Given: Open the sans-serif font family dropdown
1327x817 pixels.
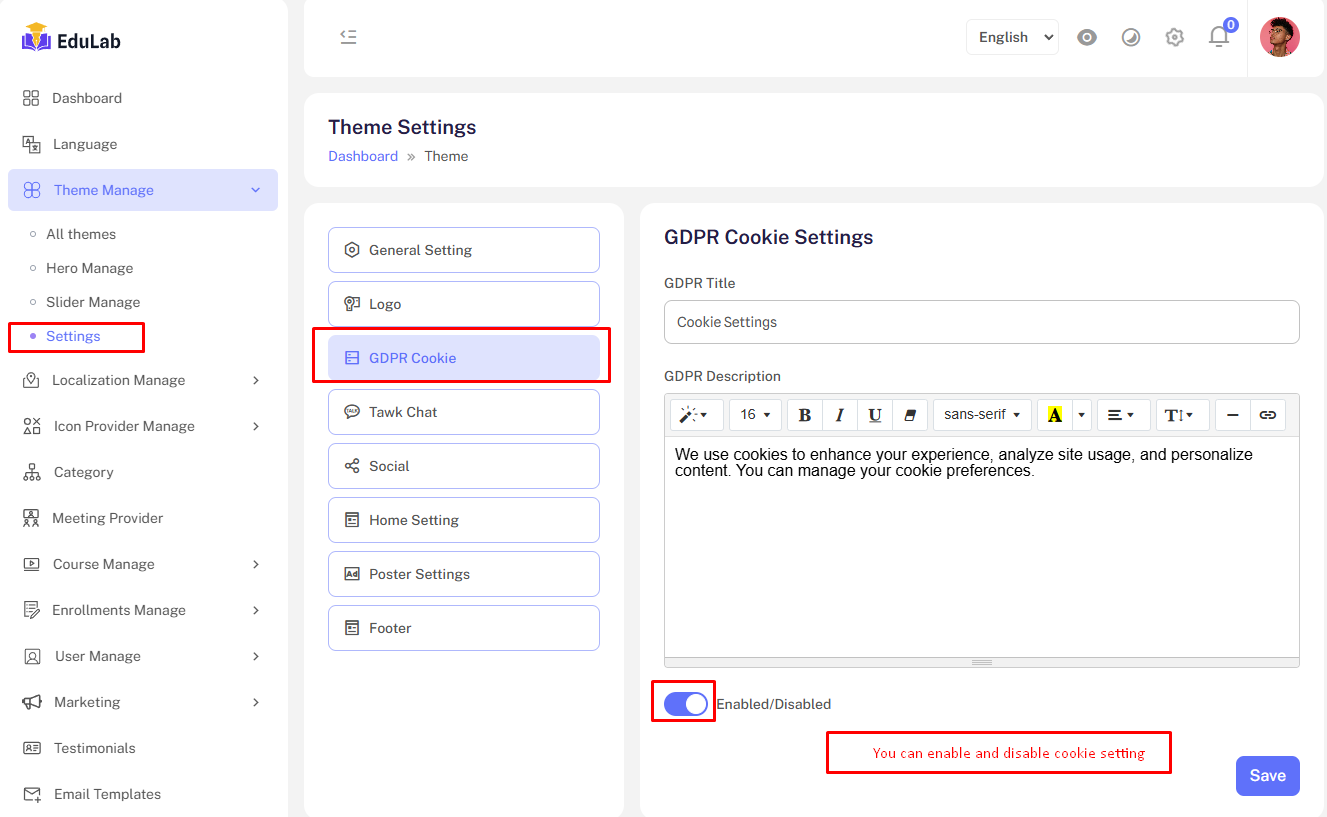Looking at the screenshot, I should coord(981,415).
